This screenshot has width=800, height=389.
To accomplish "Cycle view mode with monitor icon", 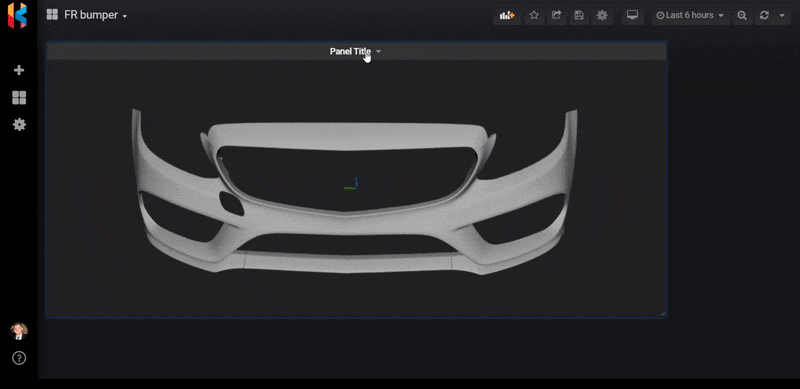I will (633, 15).
